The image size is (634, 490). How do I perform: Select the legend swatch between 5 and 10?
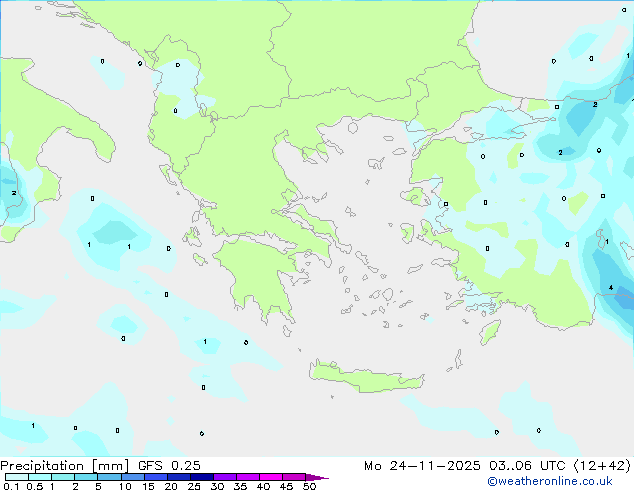click(109, 477)
